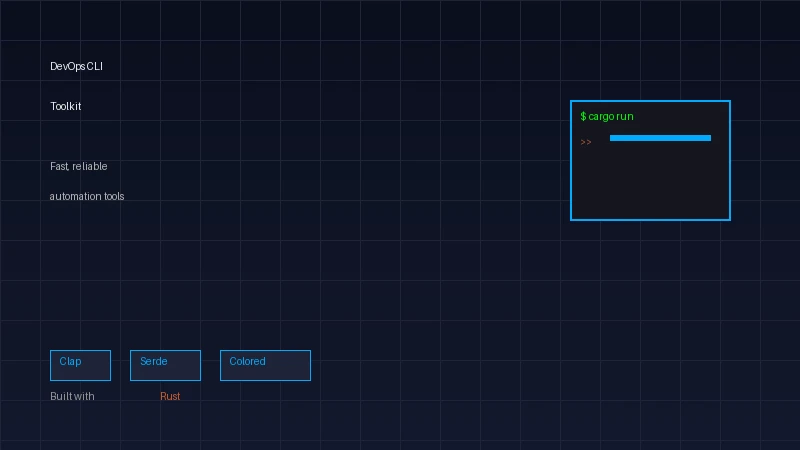
Task: Click the "Fast, reliable" tagline text
Action: pyautogui.click(x=79, y=167)
